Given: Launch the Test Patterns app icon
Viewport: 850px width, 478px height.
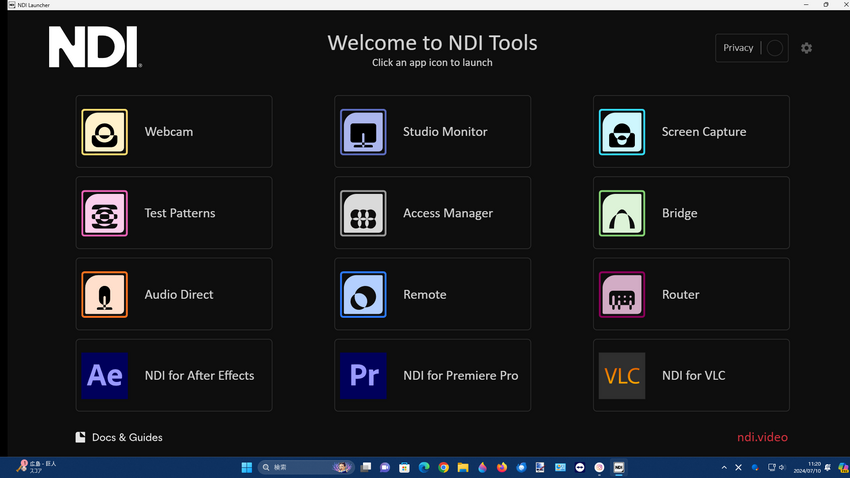Looking at the screenshot, I should (x=105, y=213).
